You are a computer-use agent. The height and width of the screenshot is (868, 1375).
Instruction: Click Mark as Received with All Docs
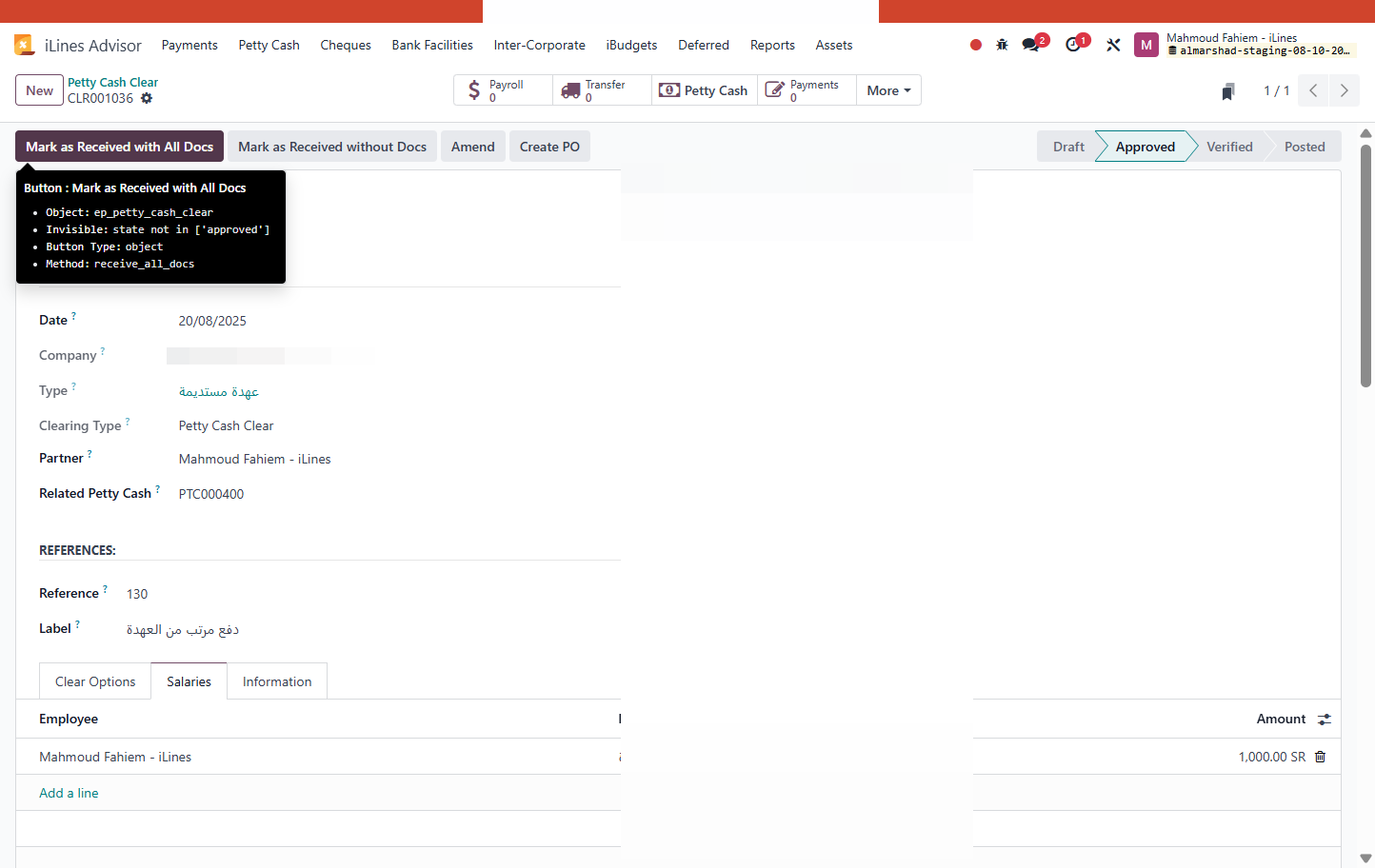click(x=119, y=147)
